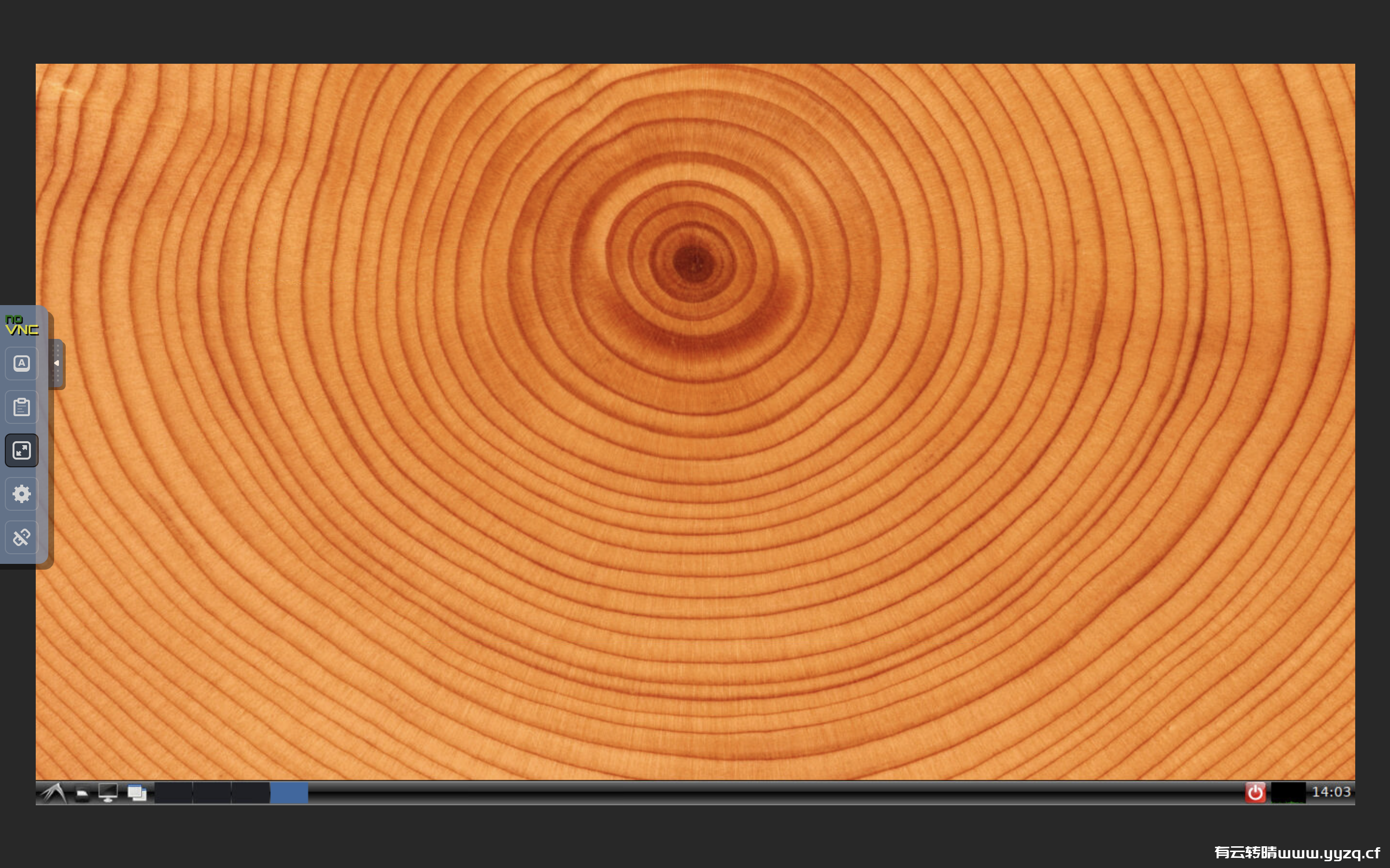Collapse the noVNC control bar handle

57,364
